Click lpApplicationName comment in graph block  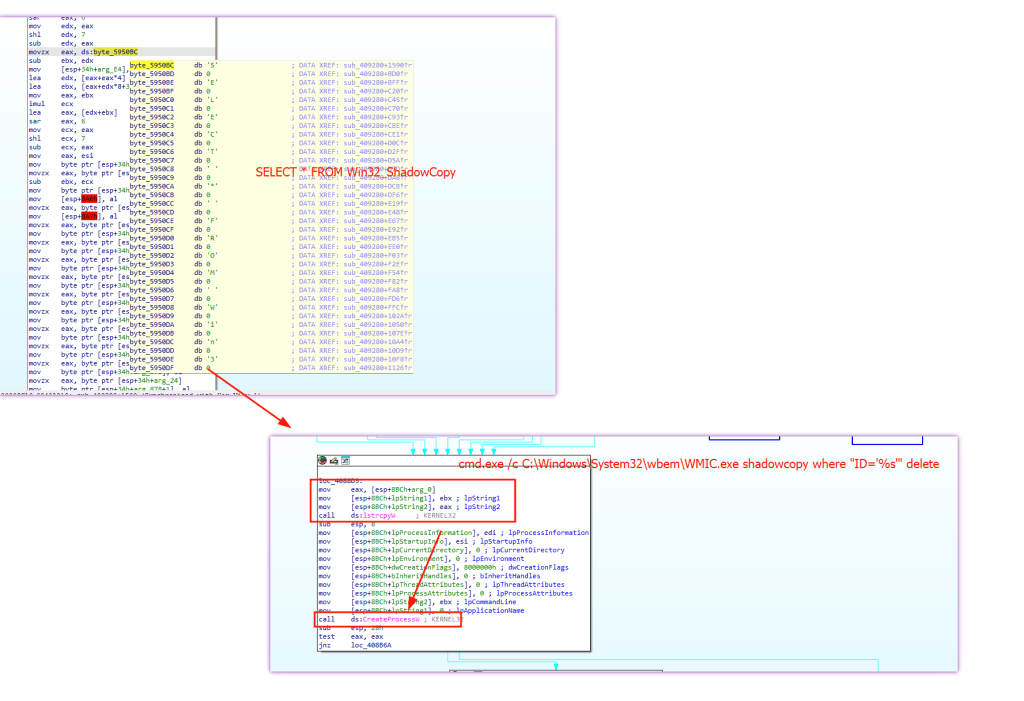490,610
